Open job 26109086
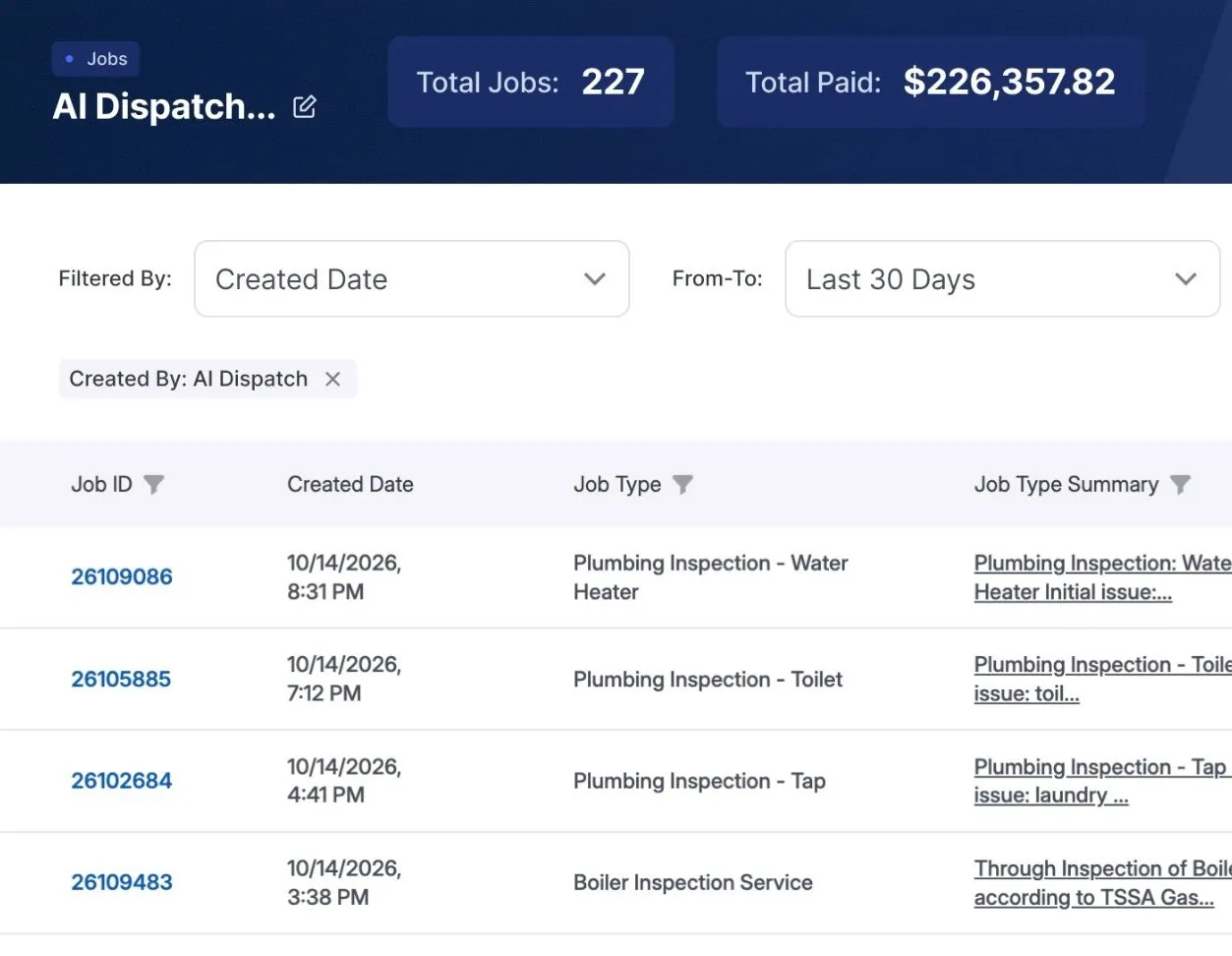The image size is (1232, 956). point(122,577)
